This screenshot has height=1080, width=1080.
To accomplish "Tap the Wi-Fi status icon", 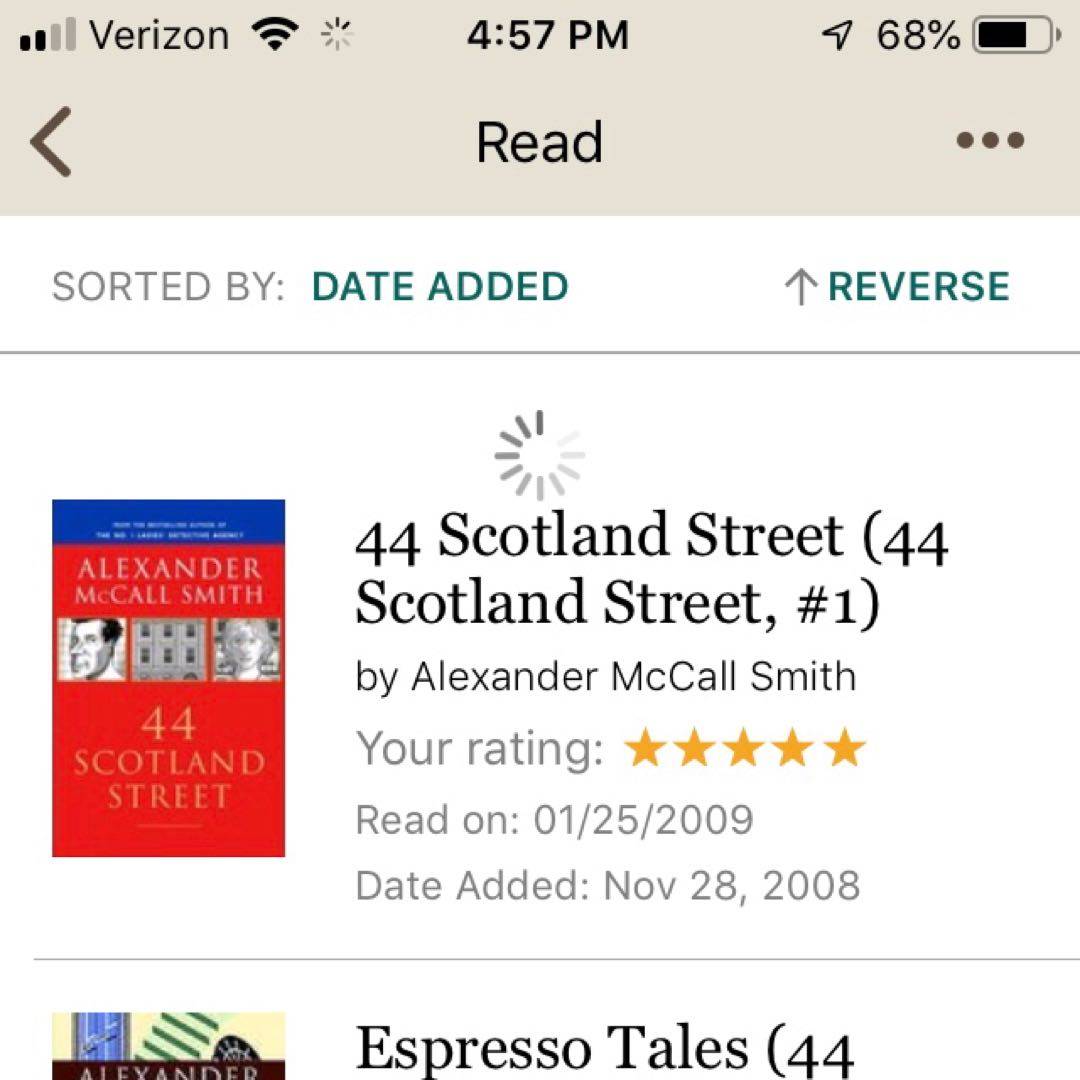I will pyautogui.click(x=277, y=37).
